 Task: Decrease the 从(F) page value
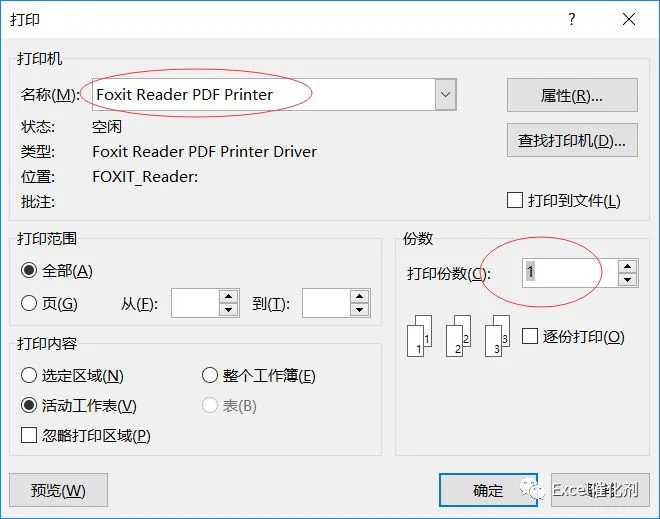(229, 310)
